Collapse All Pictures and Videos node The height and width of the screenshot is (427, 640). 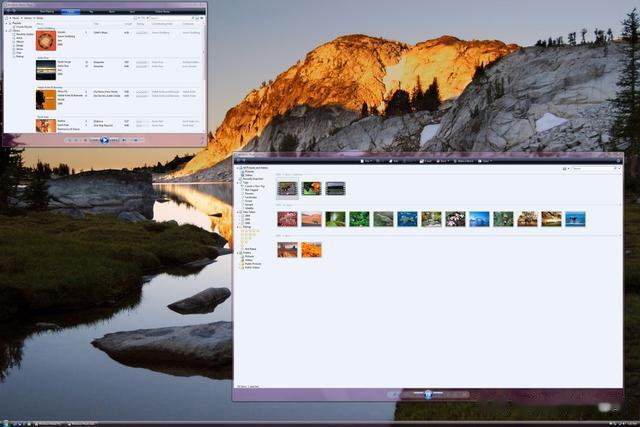point(238,168)
